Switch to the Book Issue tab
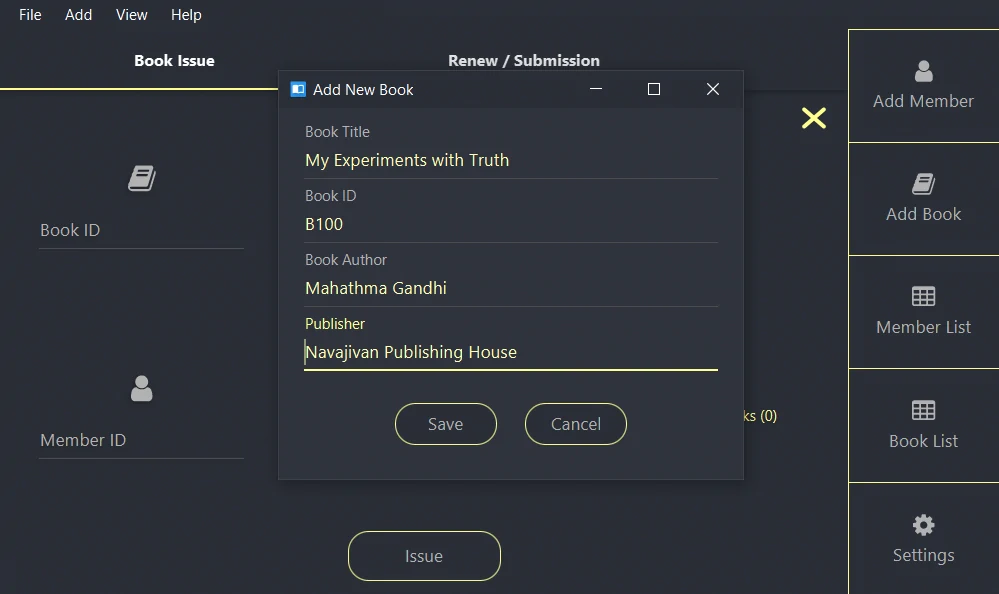The image size is (999, 594). coord(174,60)
